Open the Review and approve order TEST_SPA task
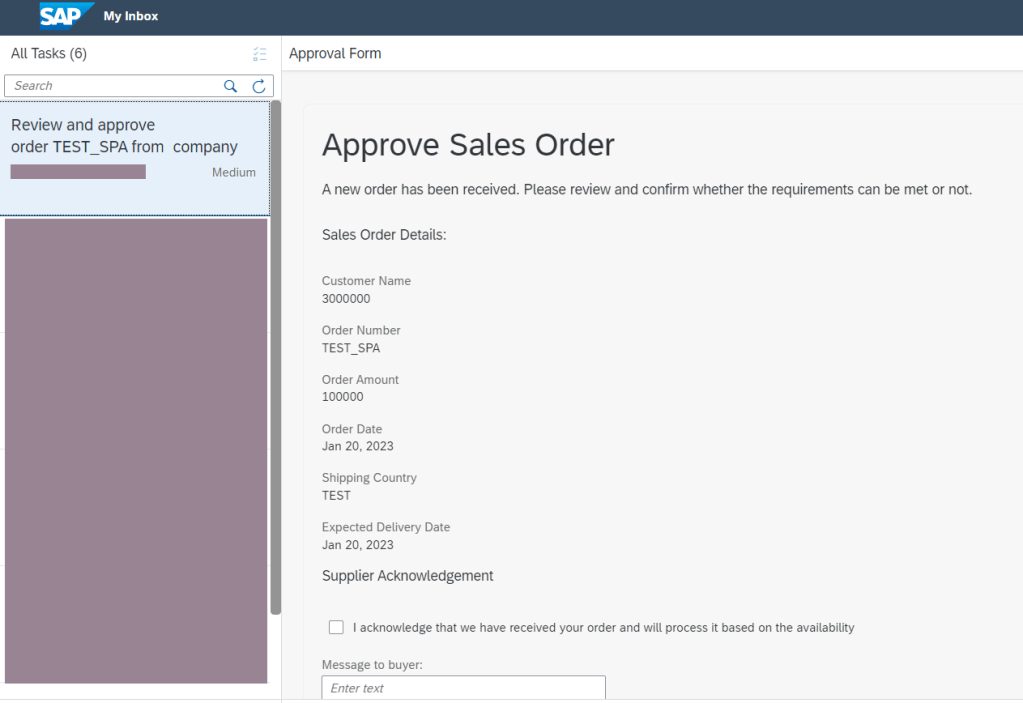The height and width of the screenshot is (703, 1023). (124, 136)
